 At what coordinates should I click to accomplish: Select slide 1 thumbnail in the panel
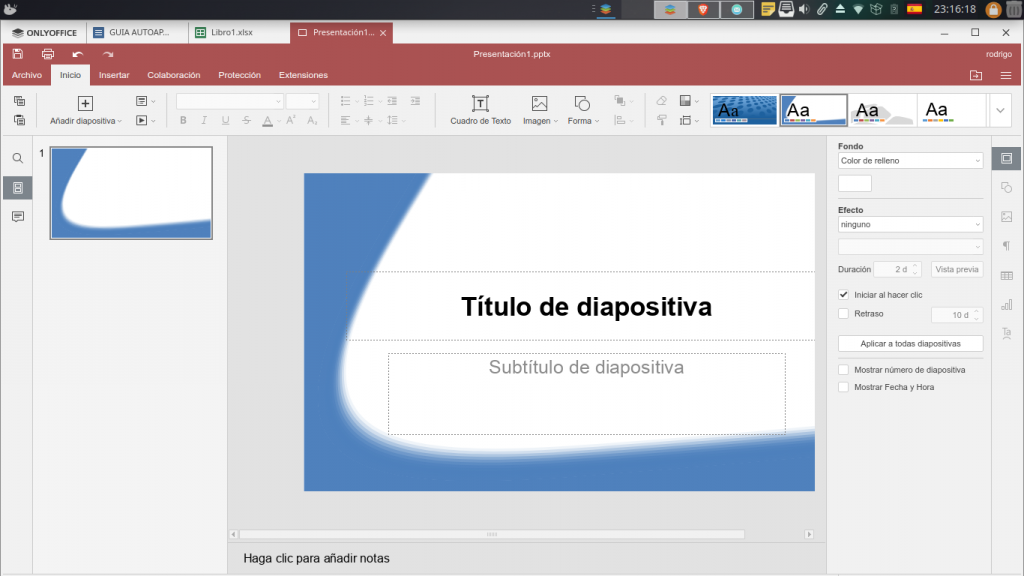(131, 193)
